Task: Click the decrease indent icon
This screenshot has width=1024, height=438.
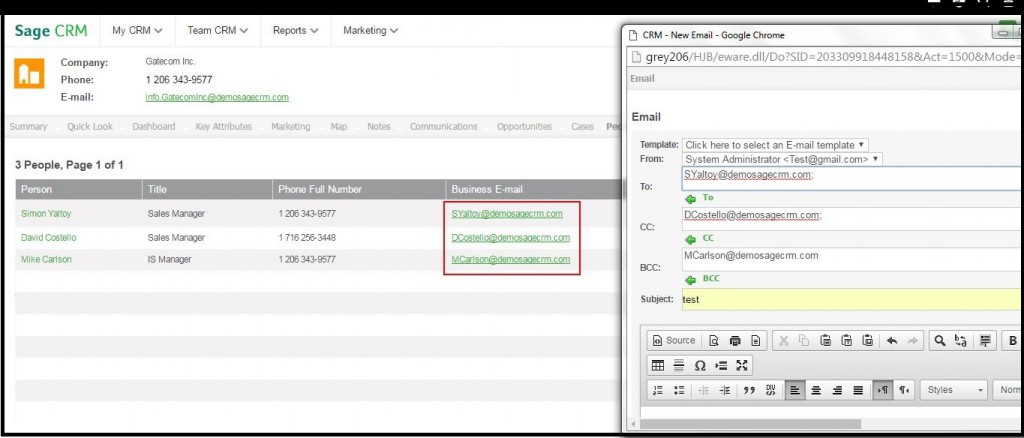Action: coord(704,390)
